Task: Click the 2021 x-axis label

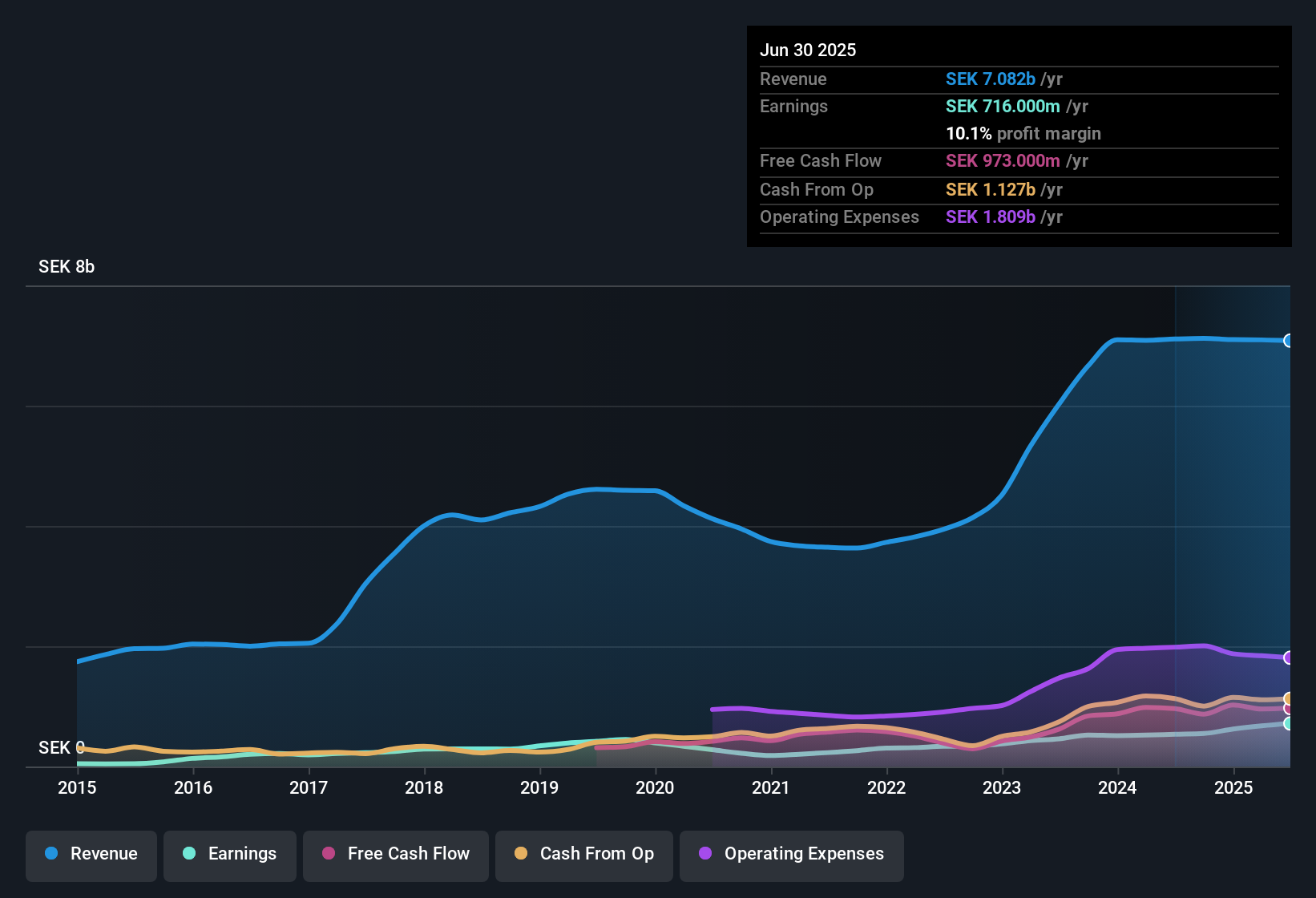Action: coord(771,787)
